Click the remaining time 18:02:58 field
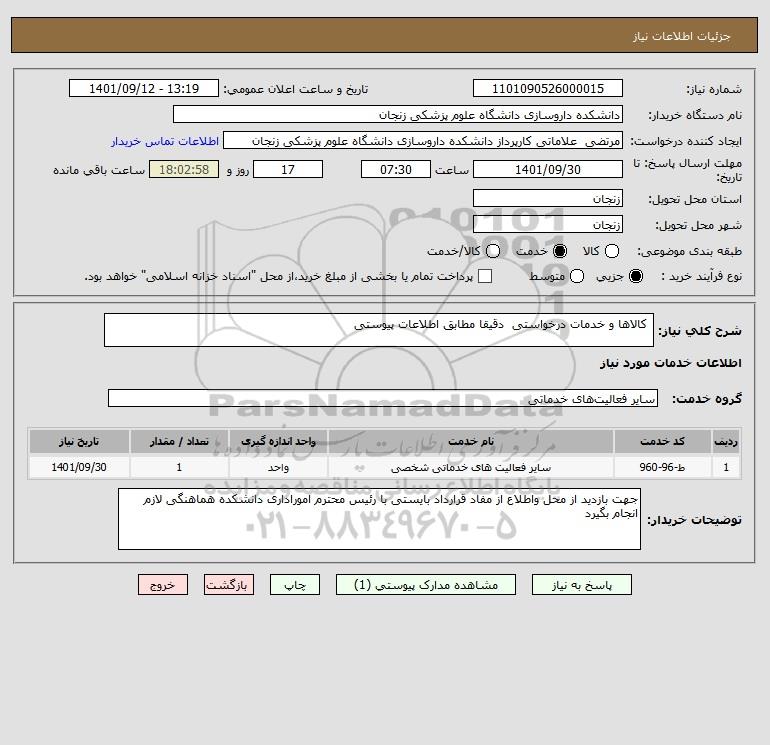 point(184,169)
